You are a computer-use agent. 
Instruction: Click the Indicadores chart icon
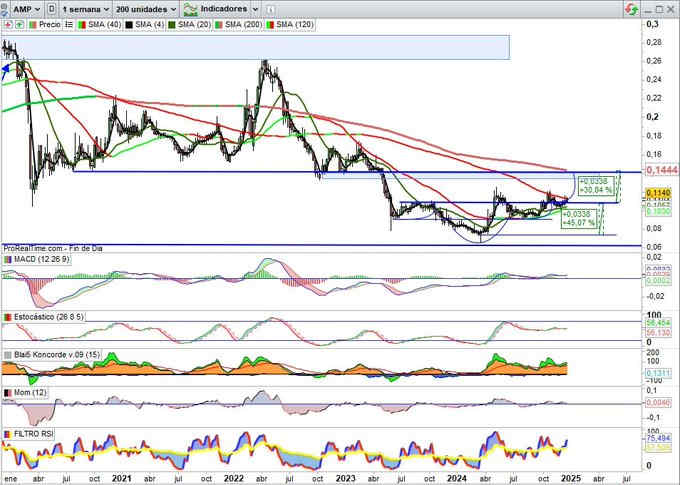190,9
